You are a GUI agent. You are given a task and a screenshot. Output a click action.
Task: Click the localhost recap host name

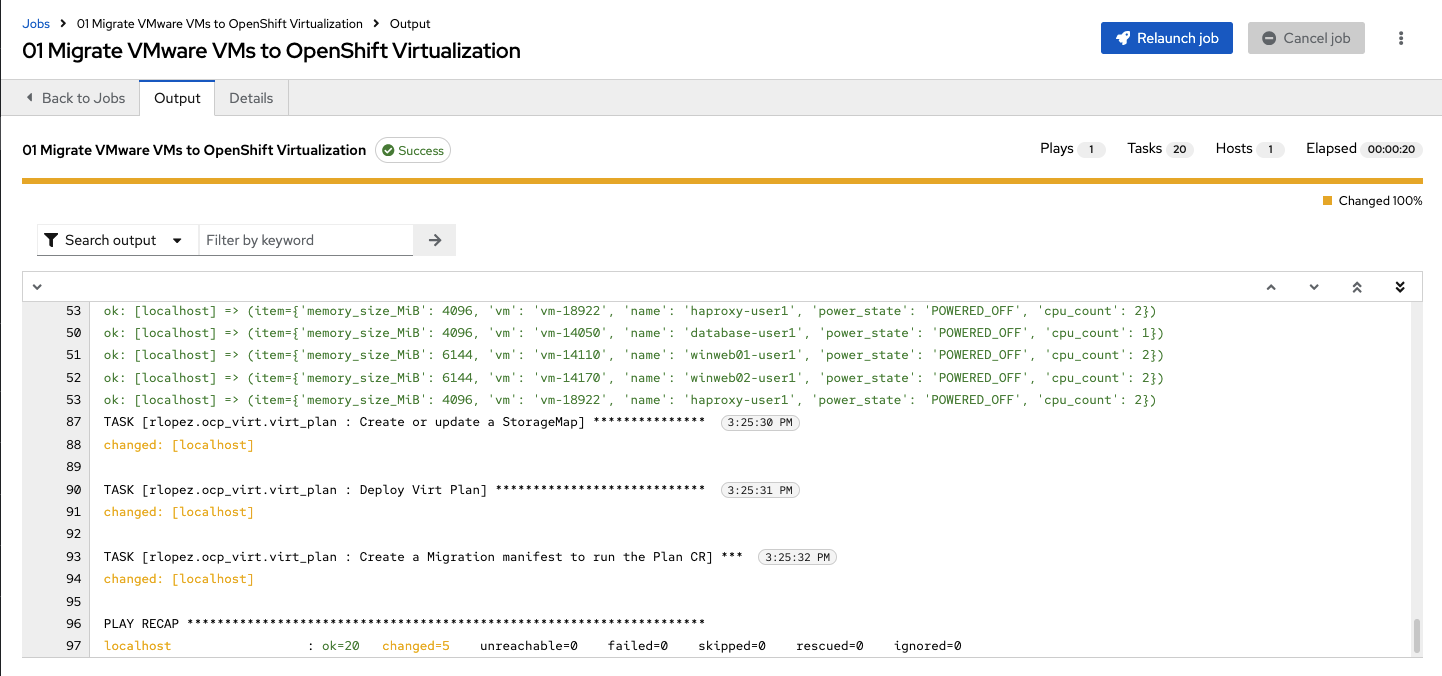(138, 646)
